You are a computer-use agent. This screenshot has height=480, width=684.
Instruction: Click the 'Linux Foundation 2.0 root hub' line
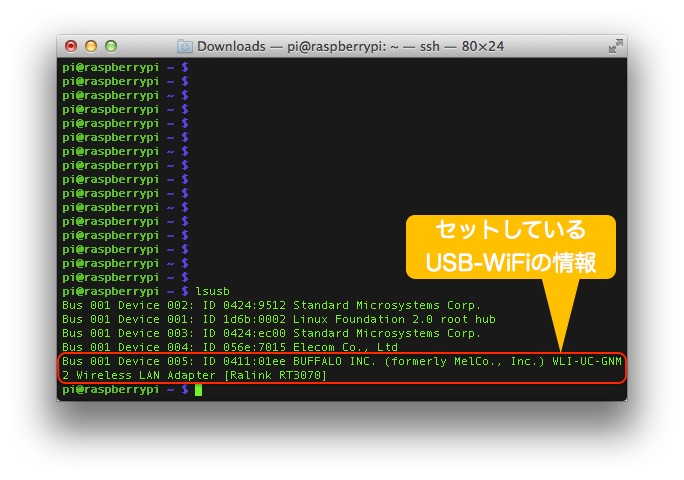[279, 319]
